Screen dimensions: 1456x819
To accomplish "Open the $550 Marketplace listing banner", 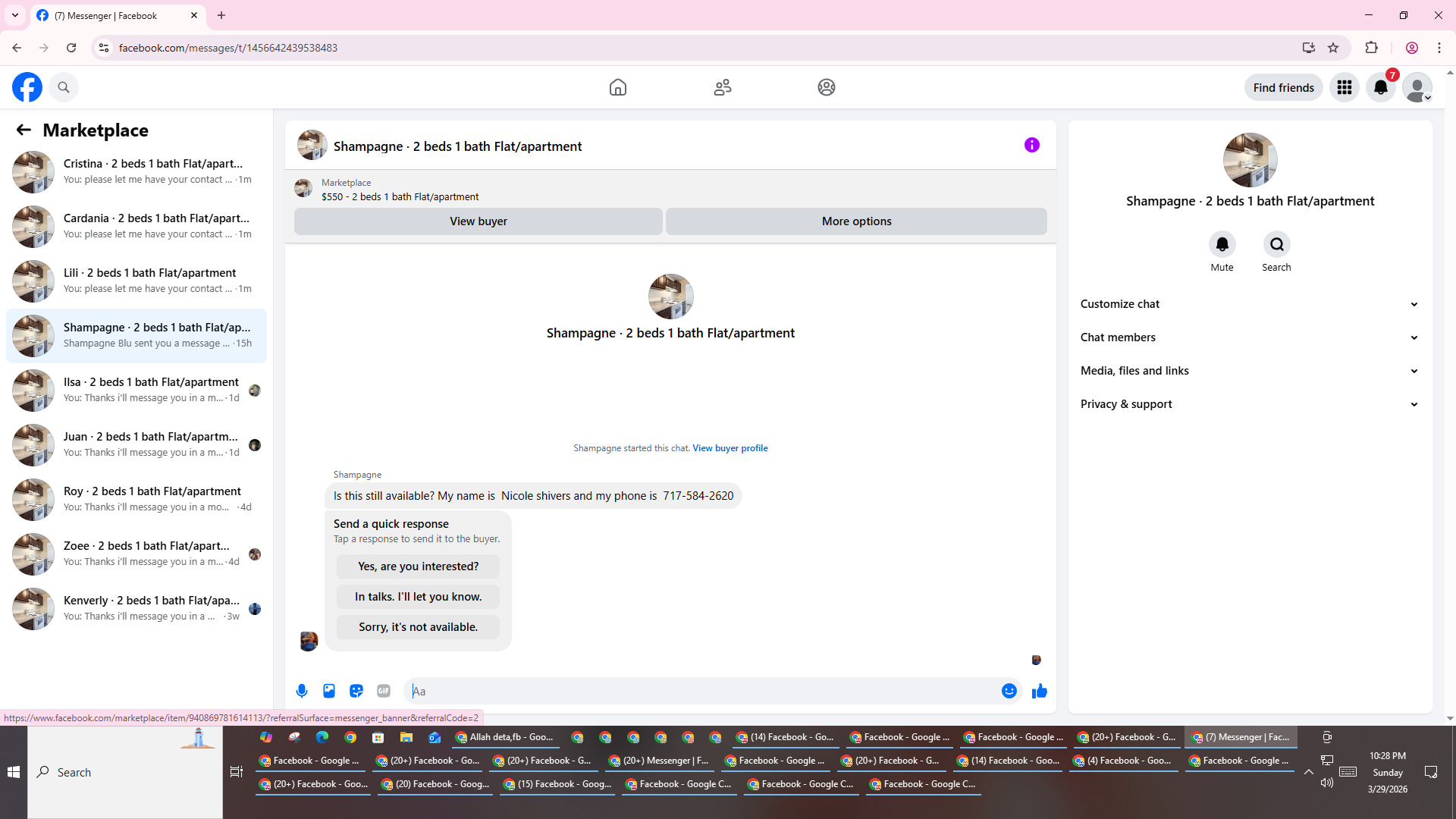I will coord(670,190).
